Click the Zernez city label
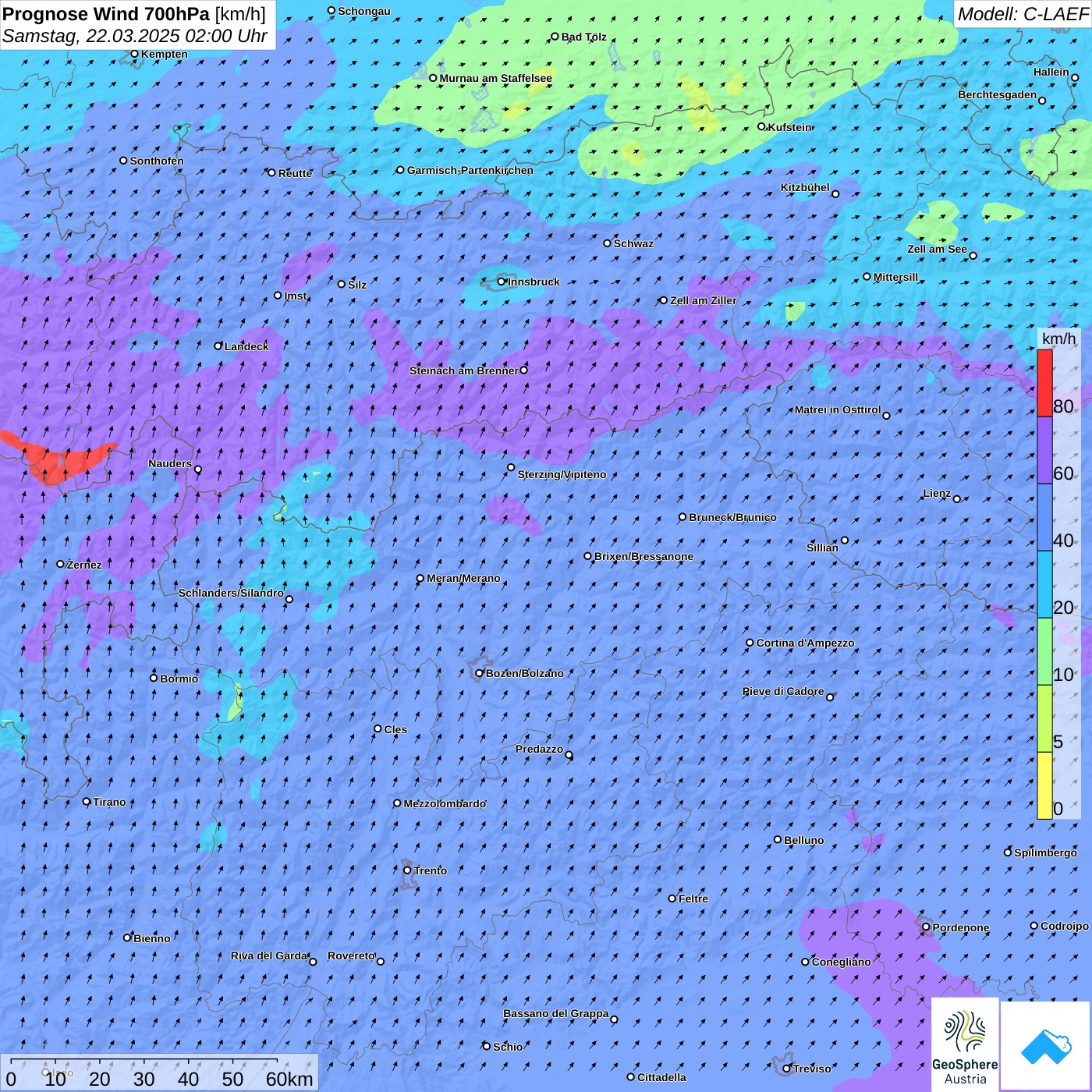 click(x=83, y=565)
